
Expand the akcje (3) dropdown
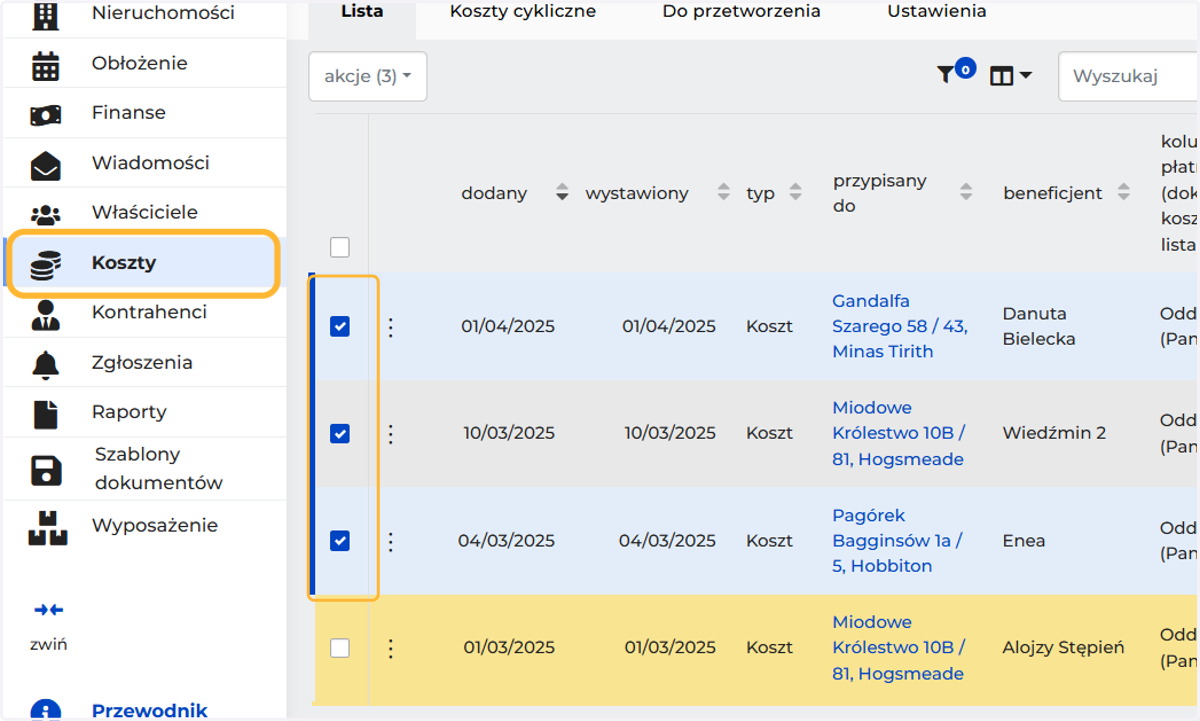[x=368, y=76]
